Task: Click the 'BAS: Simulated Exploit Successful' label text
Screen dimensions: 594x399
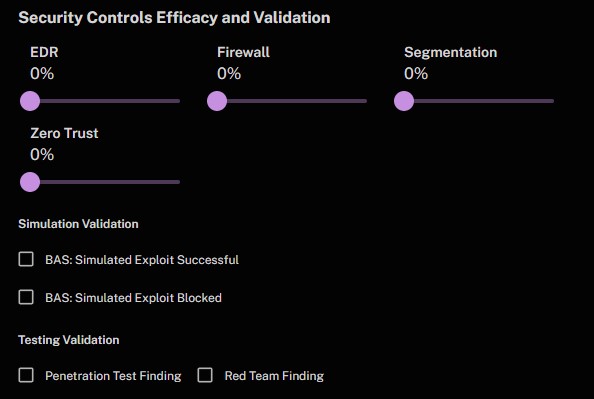Action: click(142, 260)
